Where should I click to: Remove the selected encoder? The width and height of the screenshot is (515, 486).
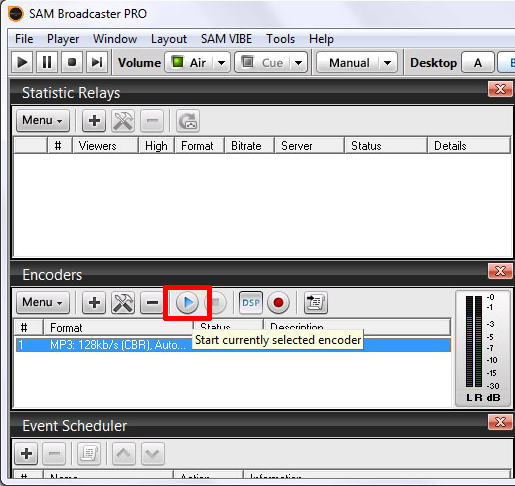tap(152, 302)
